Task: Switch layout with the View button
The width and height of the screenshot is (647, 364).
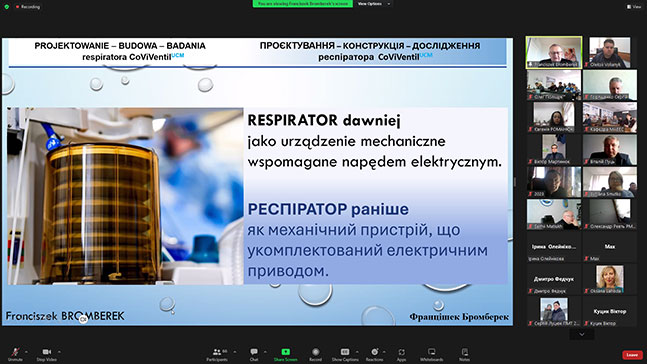Action: coord(634,7)
